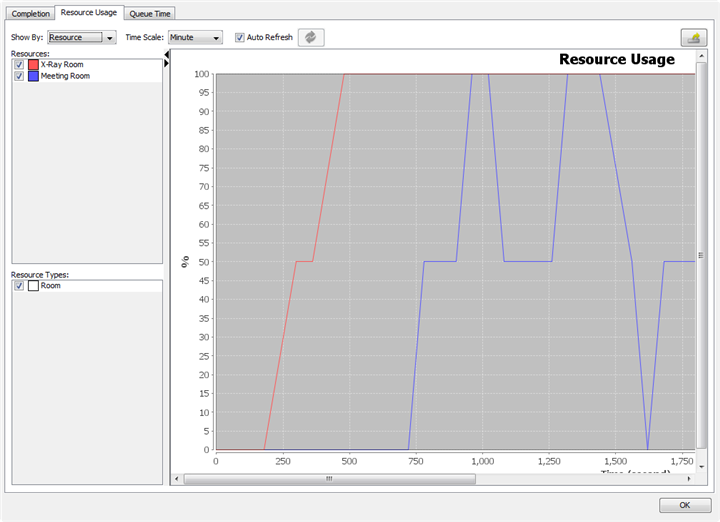Image resolution: width=720 pixels, height=522 pixels.
Task: Click the vertical scrollbar up arrow
Action: 701,56
